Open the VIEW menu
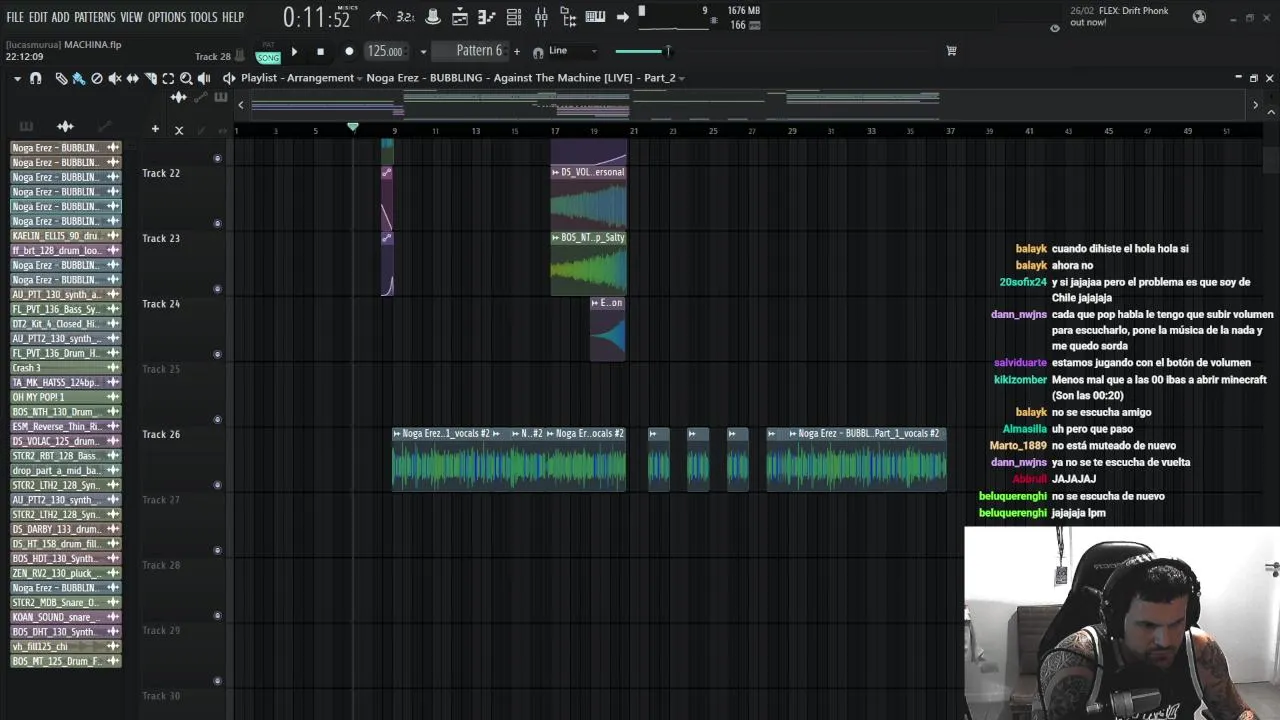The image size is (1280, 720). [132, 17]
